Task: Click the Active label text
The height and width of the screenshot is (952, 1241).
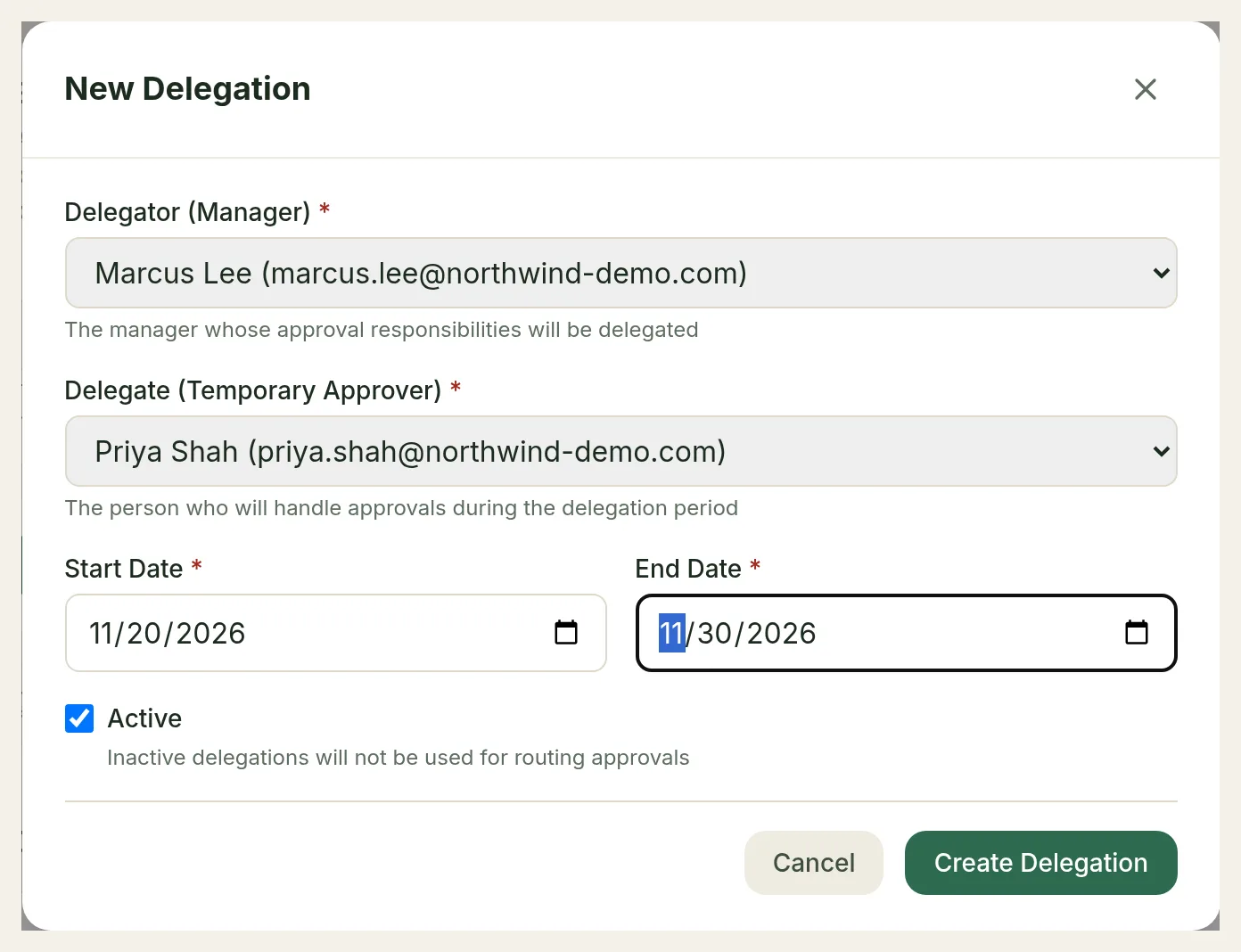Action: click(144, 718)
